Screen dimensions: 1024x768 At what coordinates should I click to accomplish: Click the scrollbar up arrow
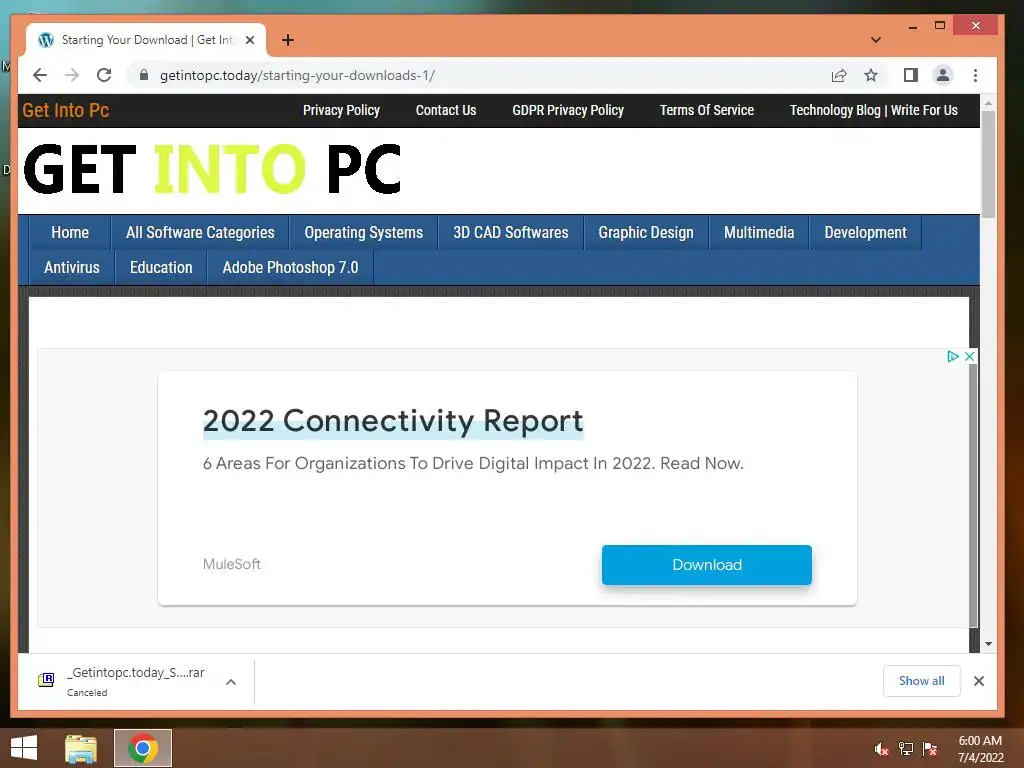point(988,103)
